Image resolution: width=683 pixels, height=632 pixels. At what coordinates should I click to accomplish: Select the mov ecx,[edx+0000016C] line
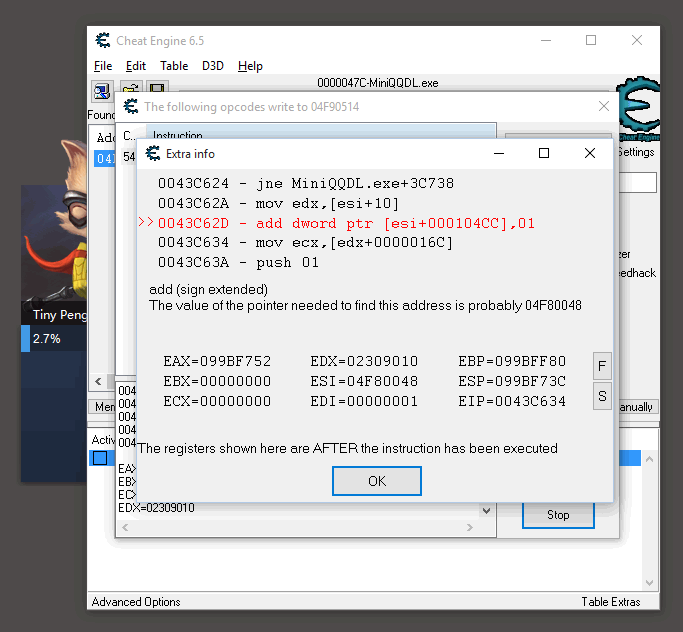pos(305,242)
